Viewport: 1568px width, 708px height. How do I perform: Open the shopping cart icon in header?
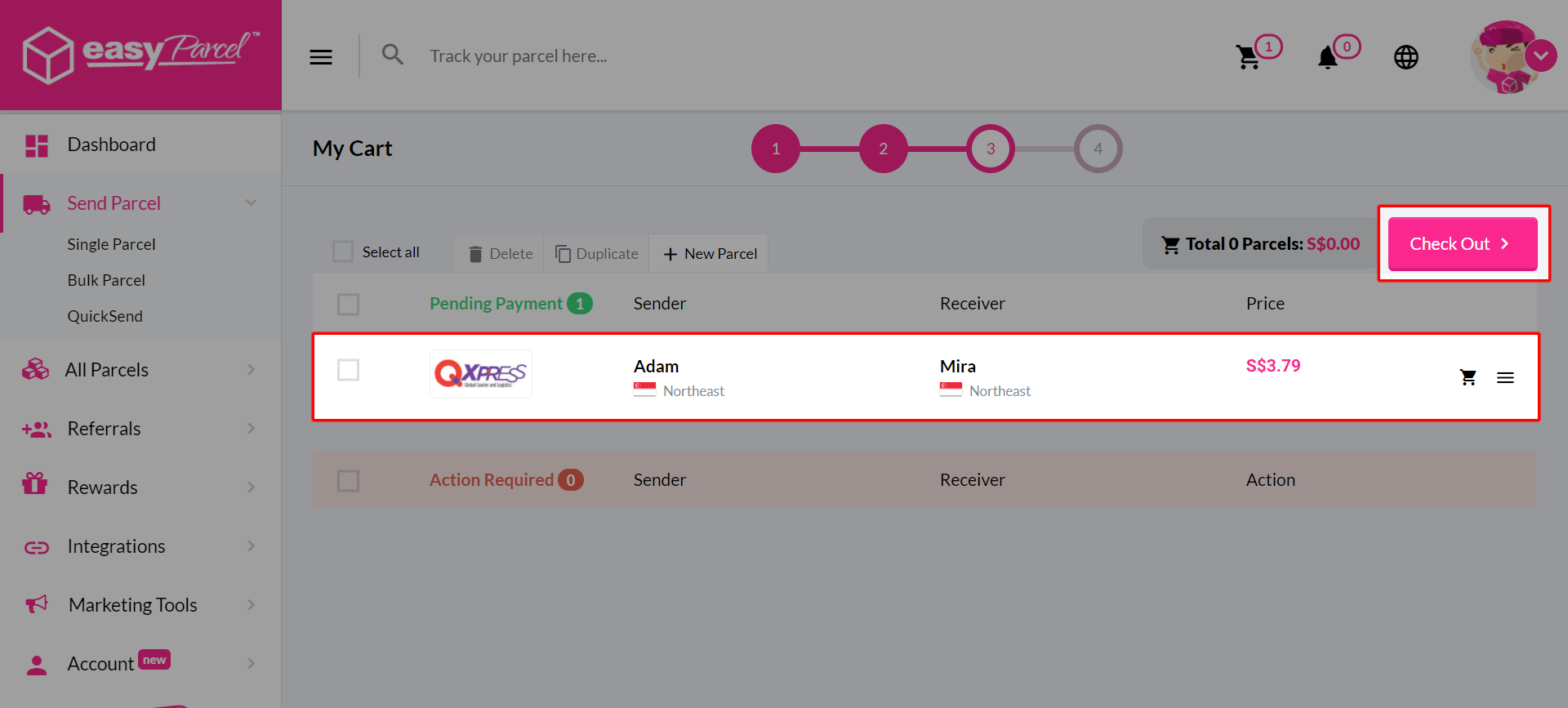[1248, 56]
